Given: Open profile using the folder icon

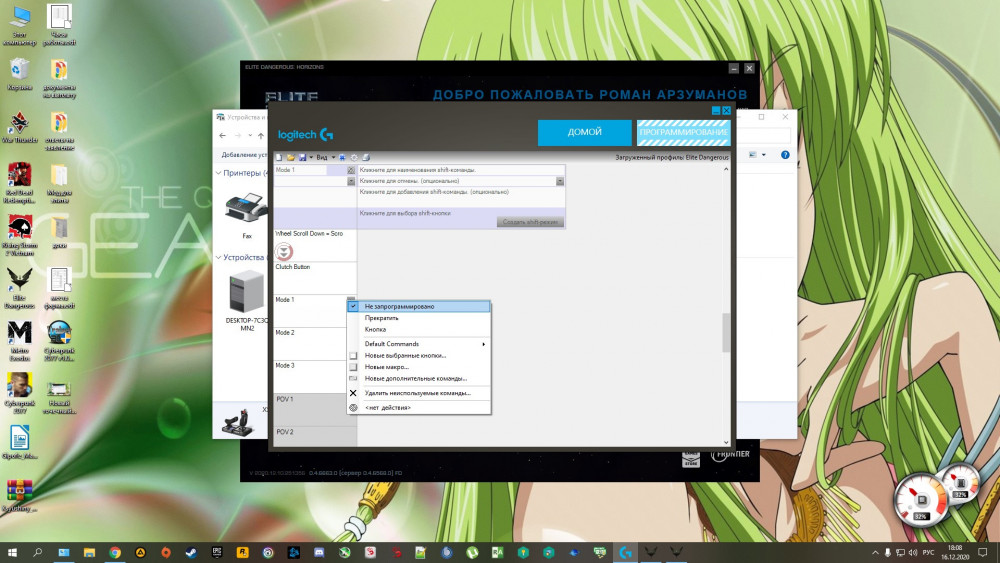Looking at the screenshot, I should pos(290,157).
